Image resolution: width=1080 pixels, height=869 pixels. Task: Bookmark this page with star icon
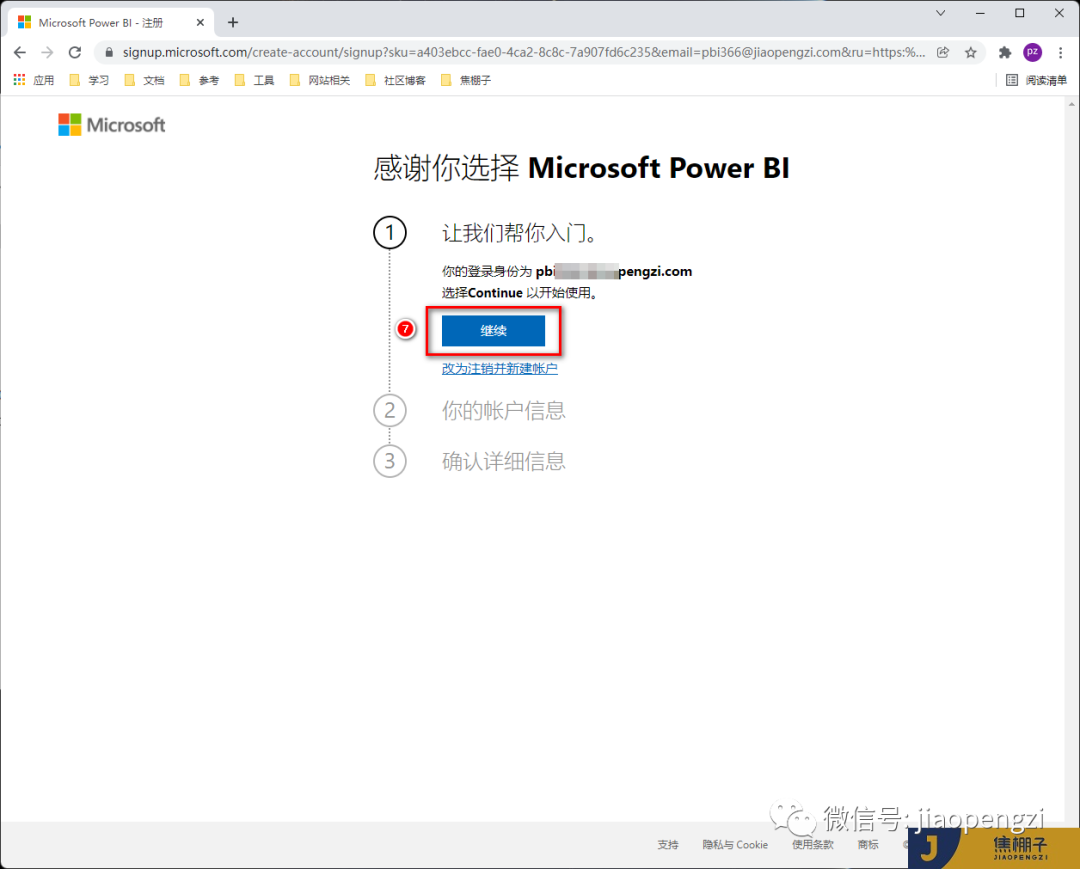pyautogui.click(x=970, y=52)
